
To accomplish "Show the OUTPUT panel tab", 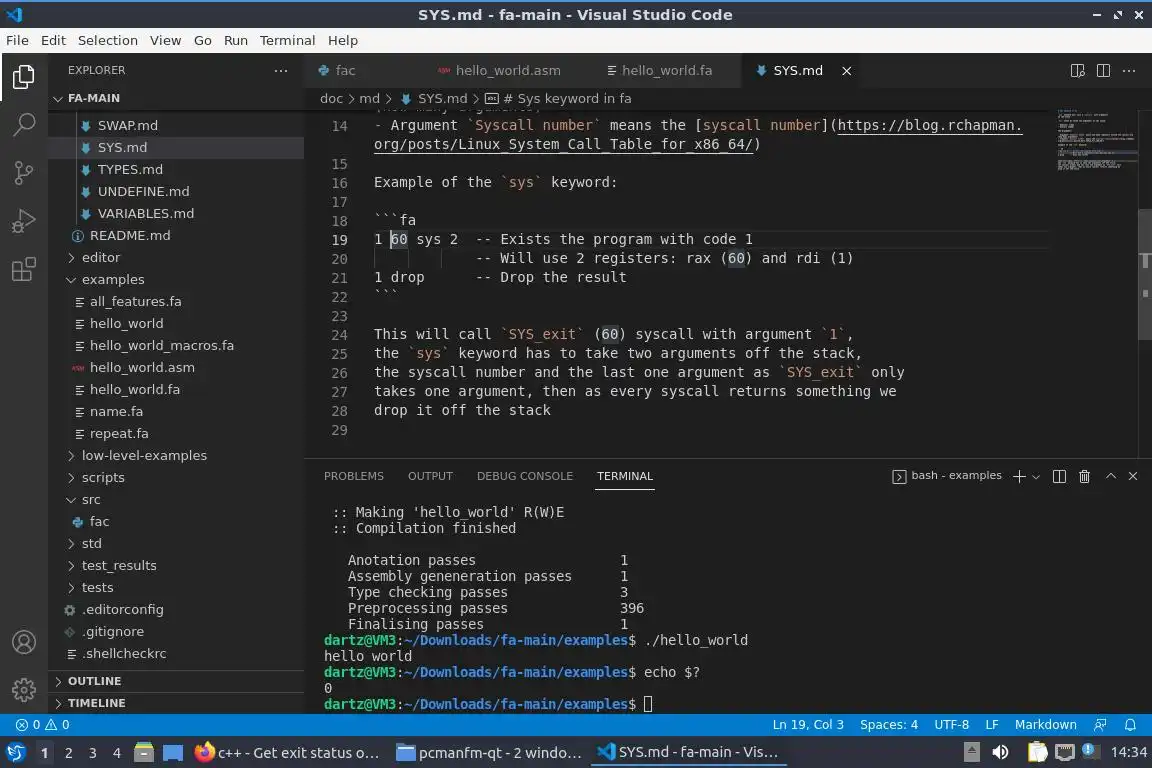I will pos(431,476).
